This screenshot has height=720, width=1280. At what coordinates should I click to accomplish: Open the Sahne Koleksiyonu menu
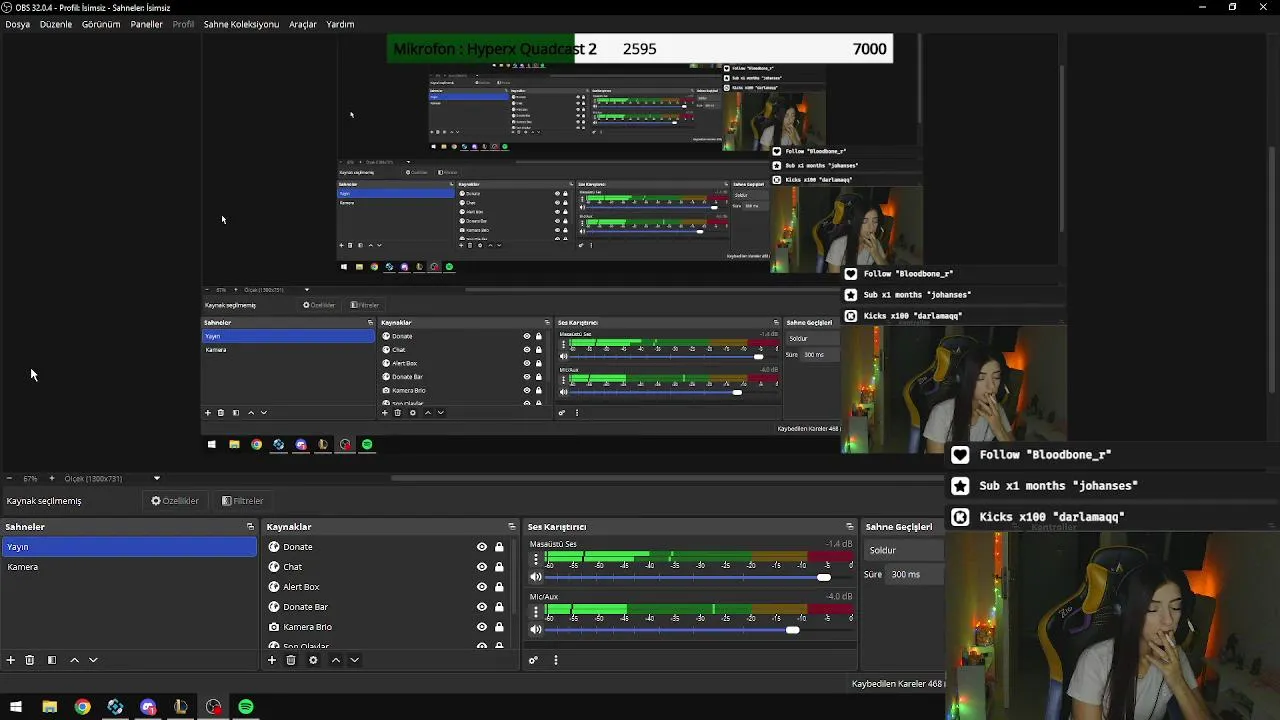(x=241, y=24)
